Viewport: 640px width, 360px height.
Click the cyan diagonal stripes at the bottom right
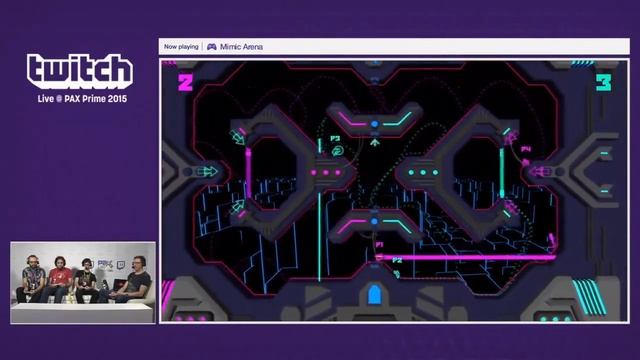tap(589, 297)
